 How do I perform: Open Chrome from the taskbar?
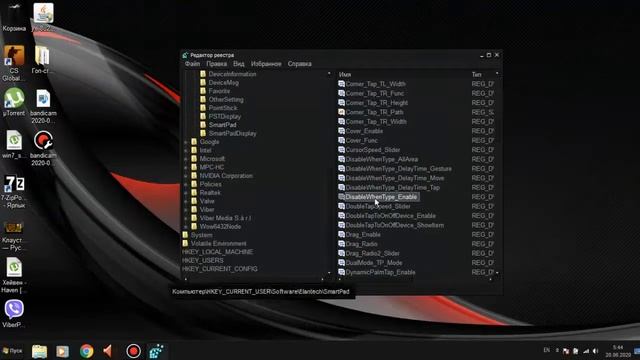pos(87,351)
